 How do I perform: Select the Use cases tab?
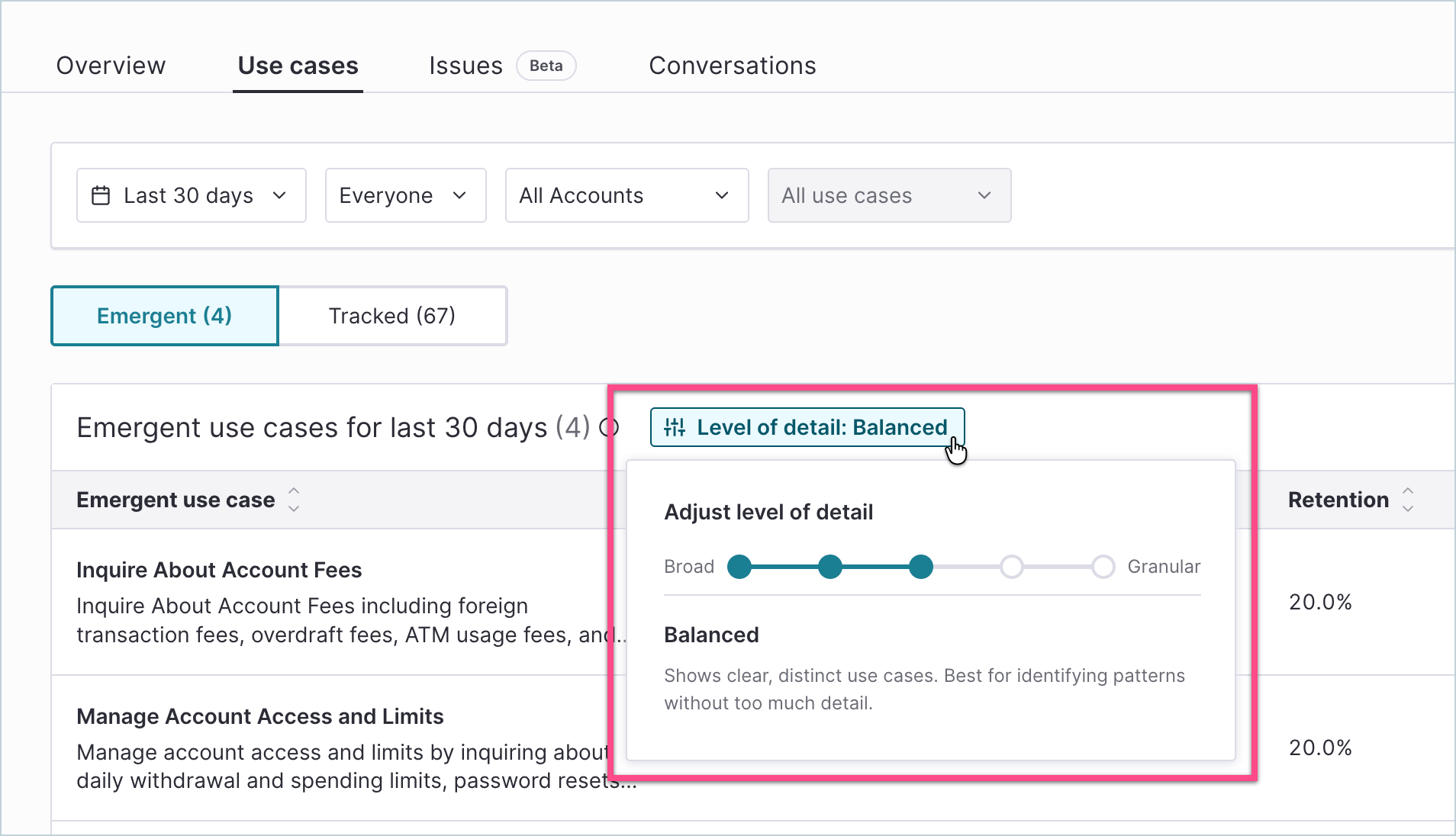tap(298, 66)
